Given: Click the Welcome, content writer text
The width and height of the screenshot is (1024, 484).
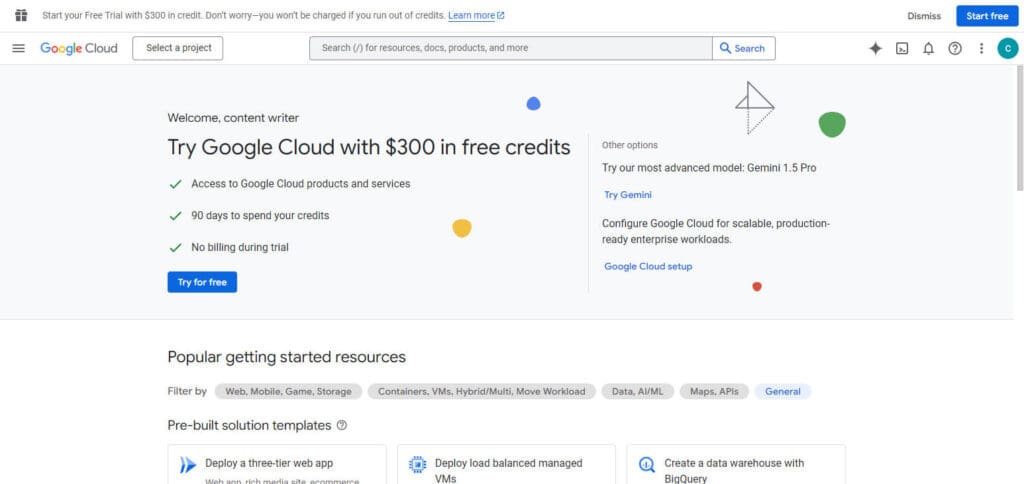Looking at the screenshot, I should (233, 118).
